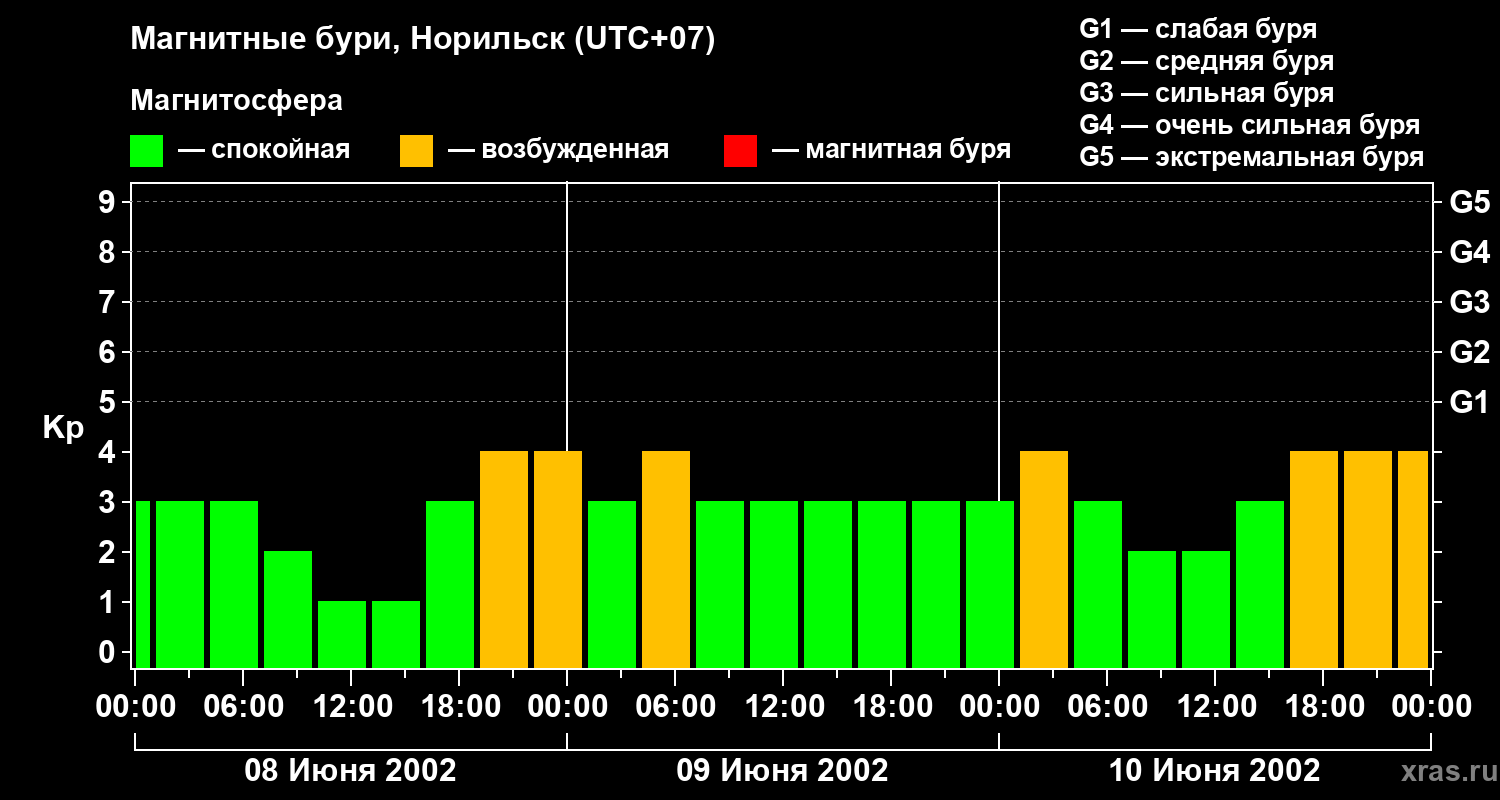Click the orange 'возбужденная' legend swatch

point(417,151)
